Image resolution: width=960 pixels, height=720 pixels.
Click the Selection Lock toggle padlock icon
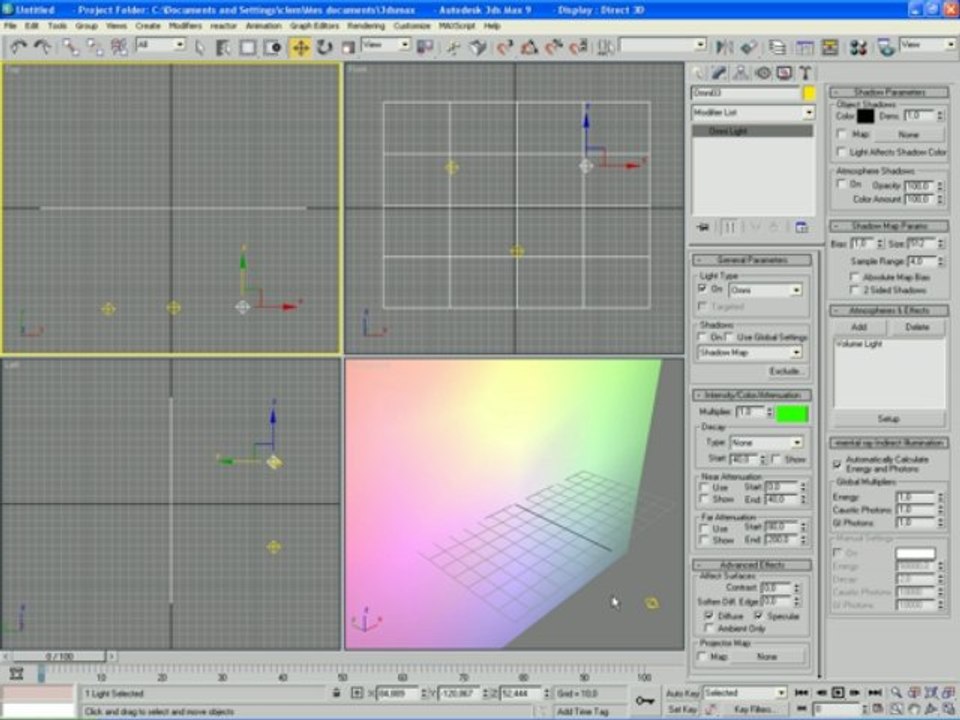336,693
